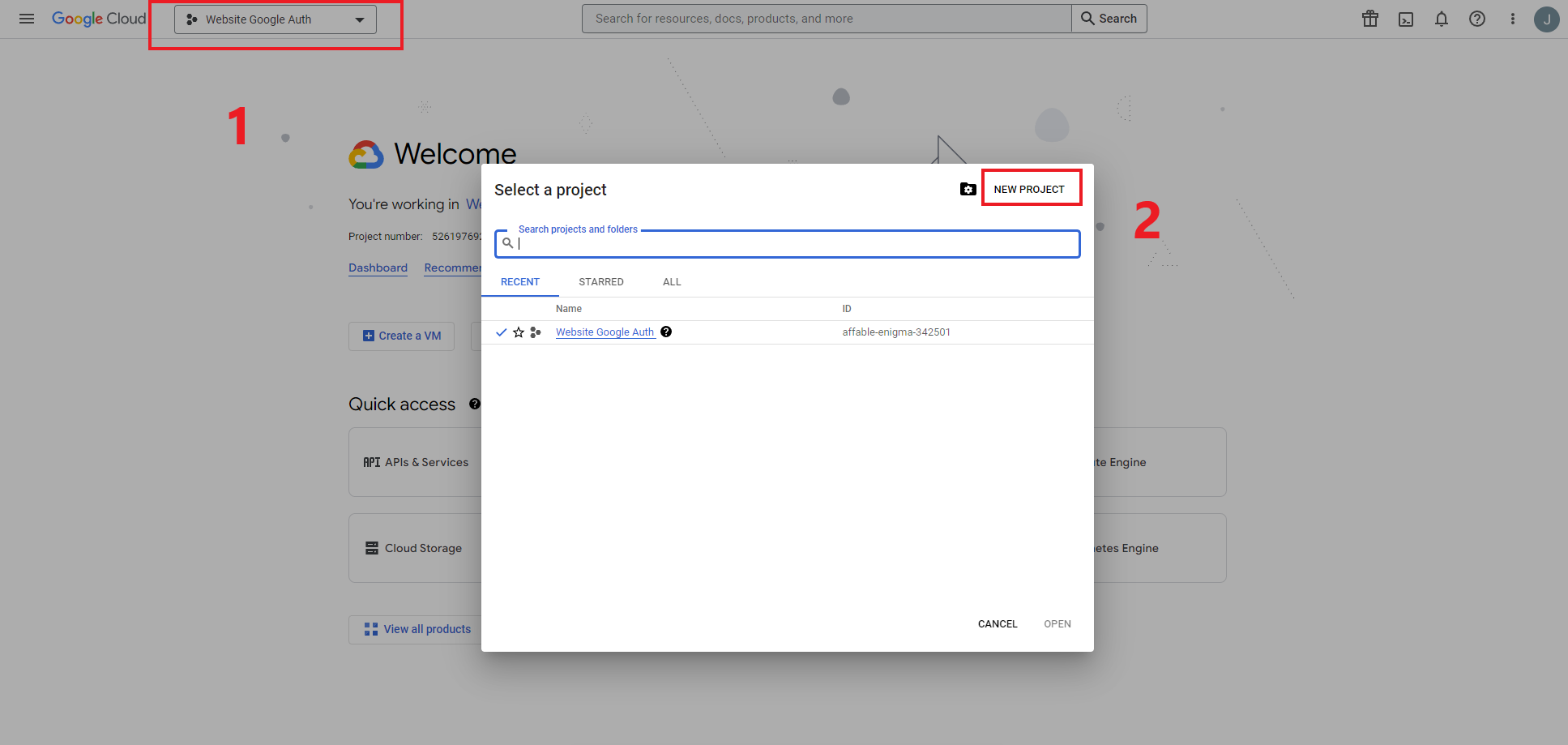This screenshot has height=745, width=1568.
Task: Open the Website Google Auth project link
Action: (x=605, y=332)
